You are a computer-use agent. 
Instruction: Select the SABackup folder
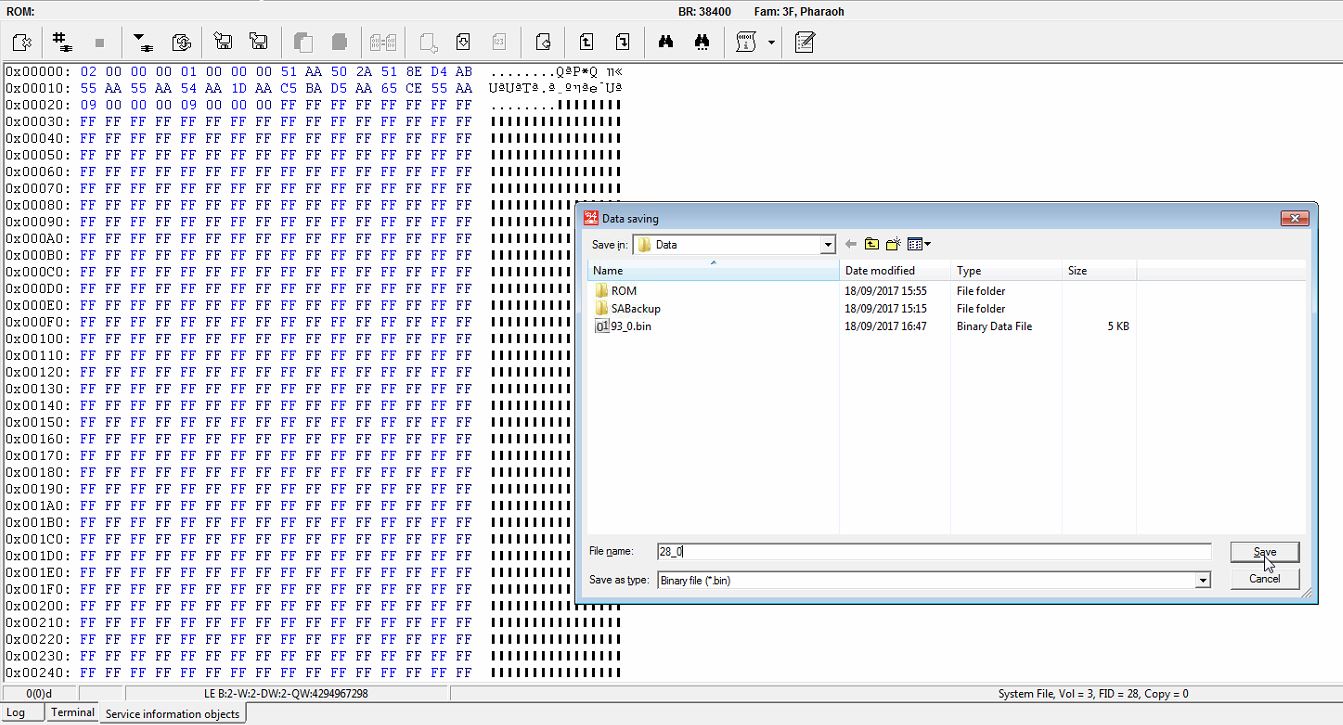click(628, 309)
